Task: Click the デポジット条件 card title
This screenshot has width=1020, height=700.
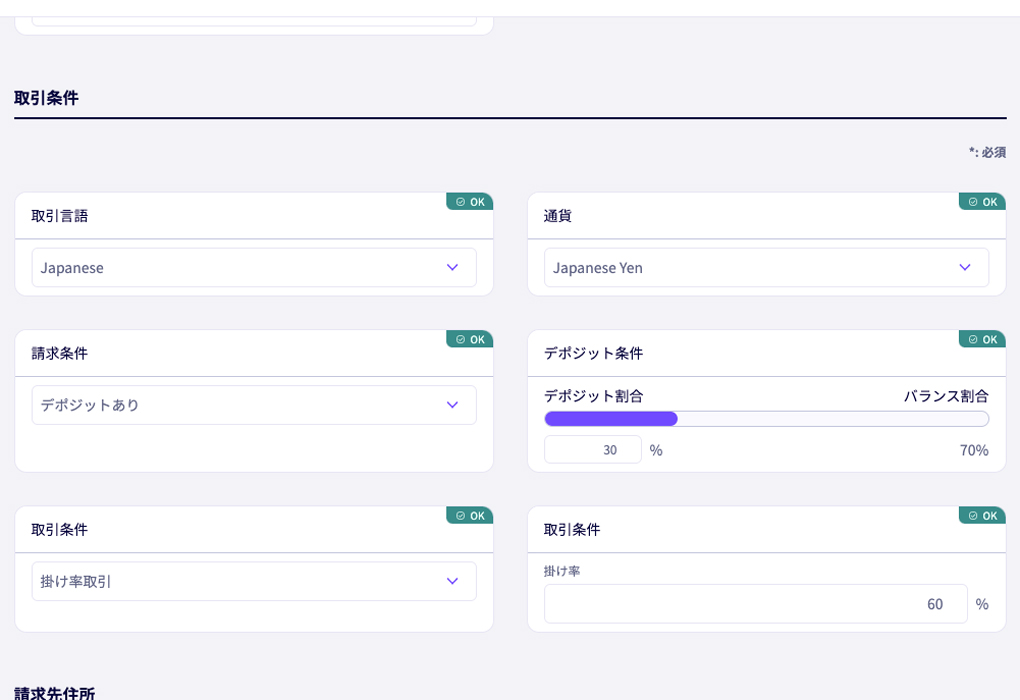Action: pos(593,353)
